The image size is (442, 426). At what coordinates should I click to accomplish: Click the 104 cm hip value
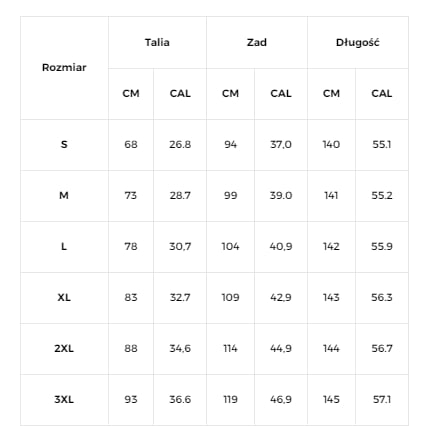pyautogui.click(x=230, y=246)
